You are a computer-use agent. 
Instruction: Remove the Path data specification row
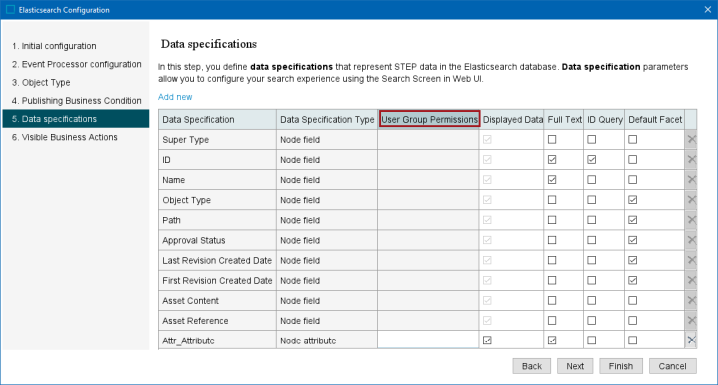point(691,220)
